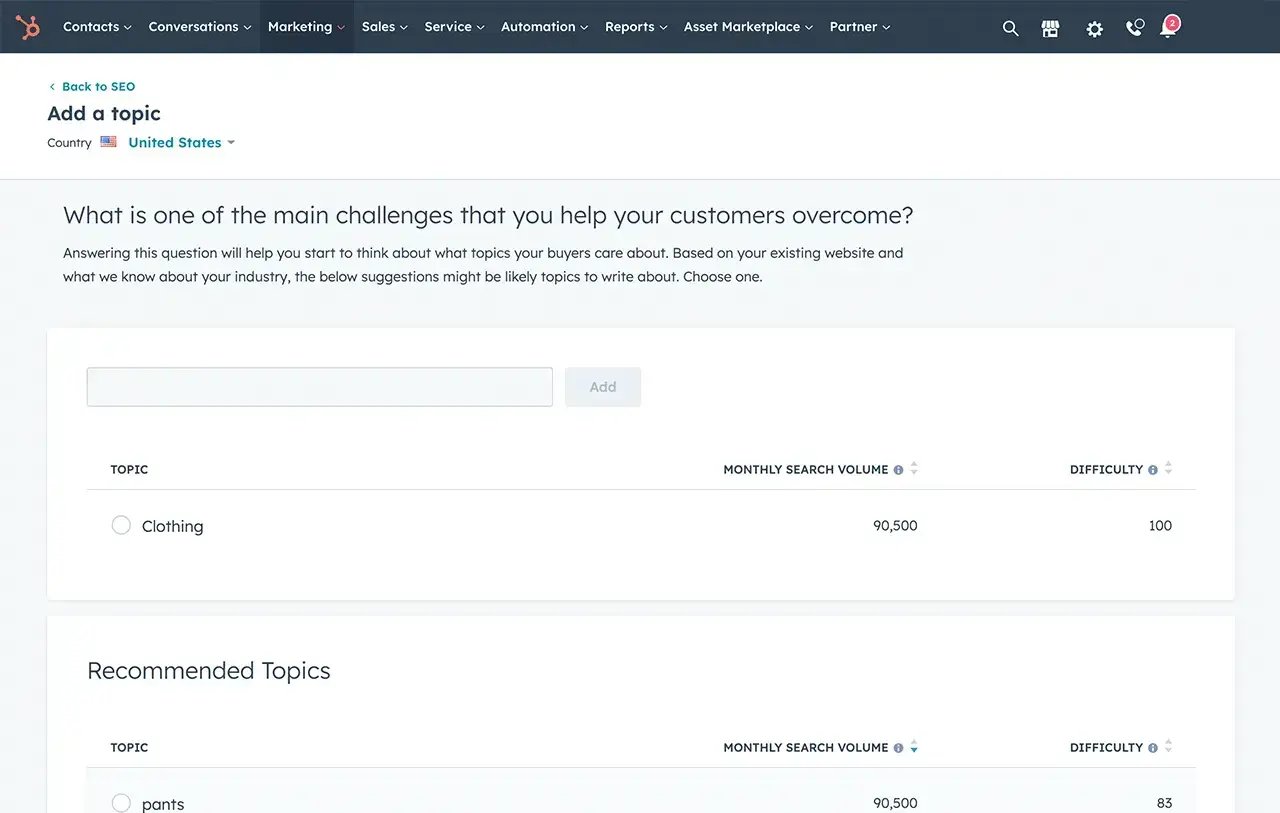Click the Monthly Search Volume info icon
Screen dimensions: 1280x813
(x=898, y=469)
